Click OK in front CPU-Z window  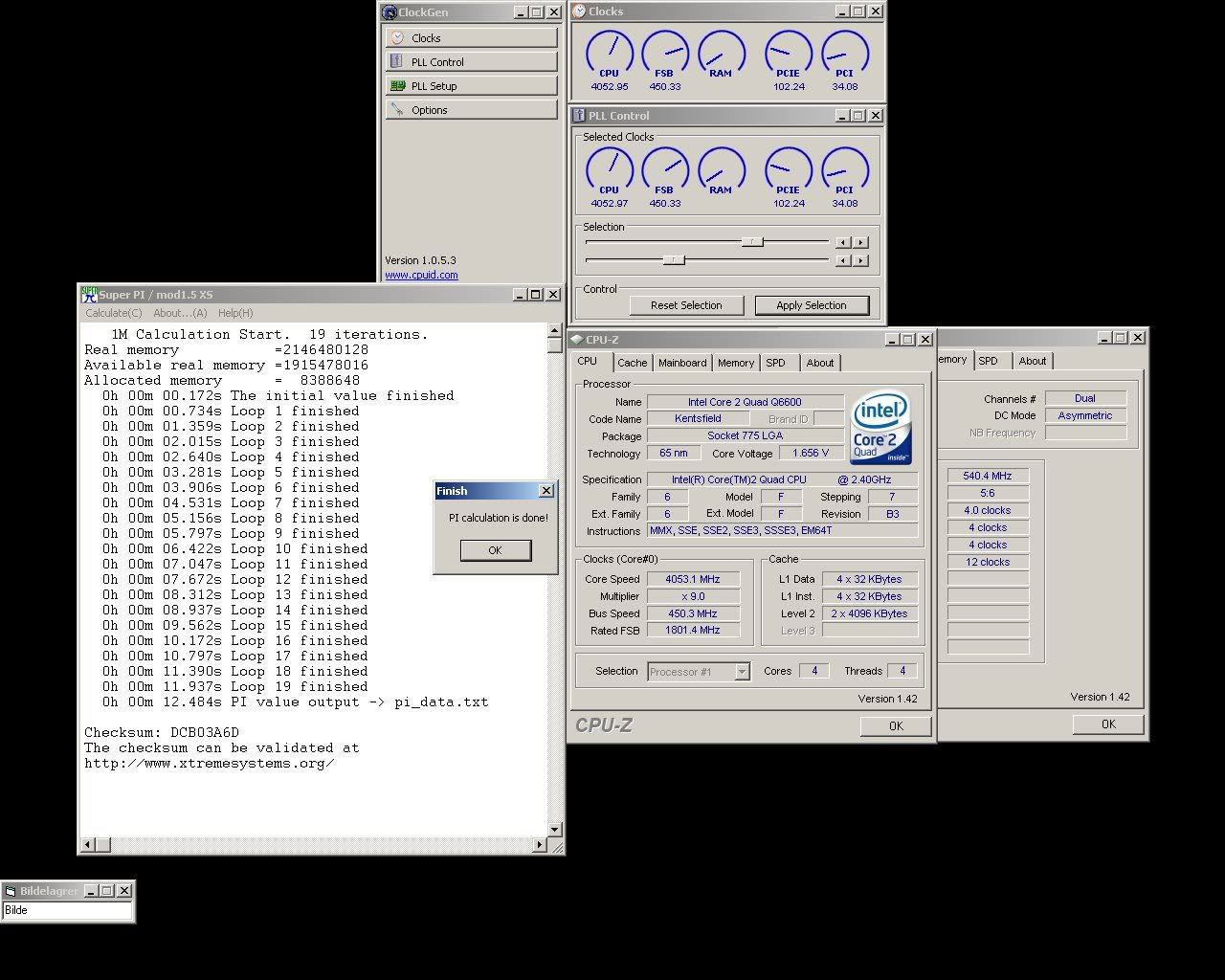896,725
